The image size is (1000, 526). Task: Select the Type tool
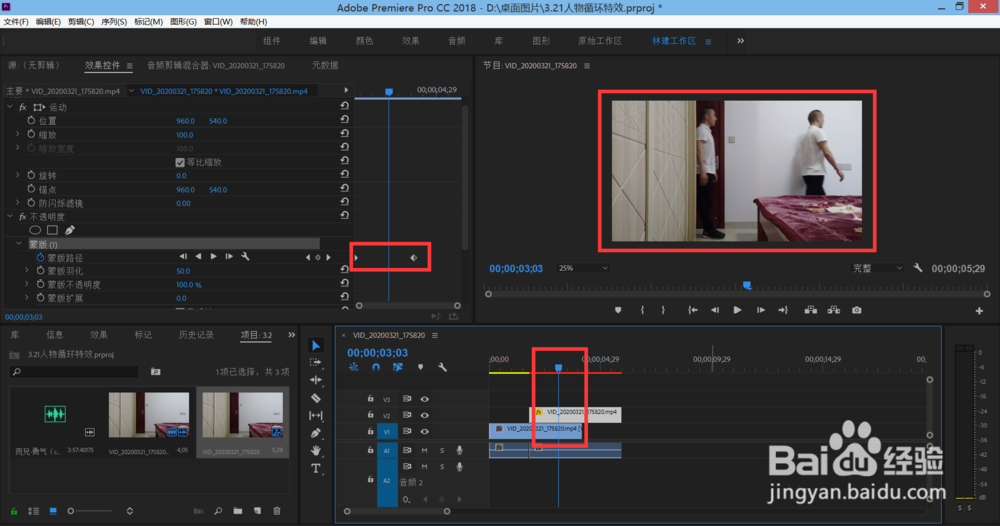pyautogui.click(x=316, y=469)
